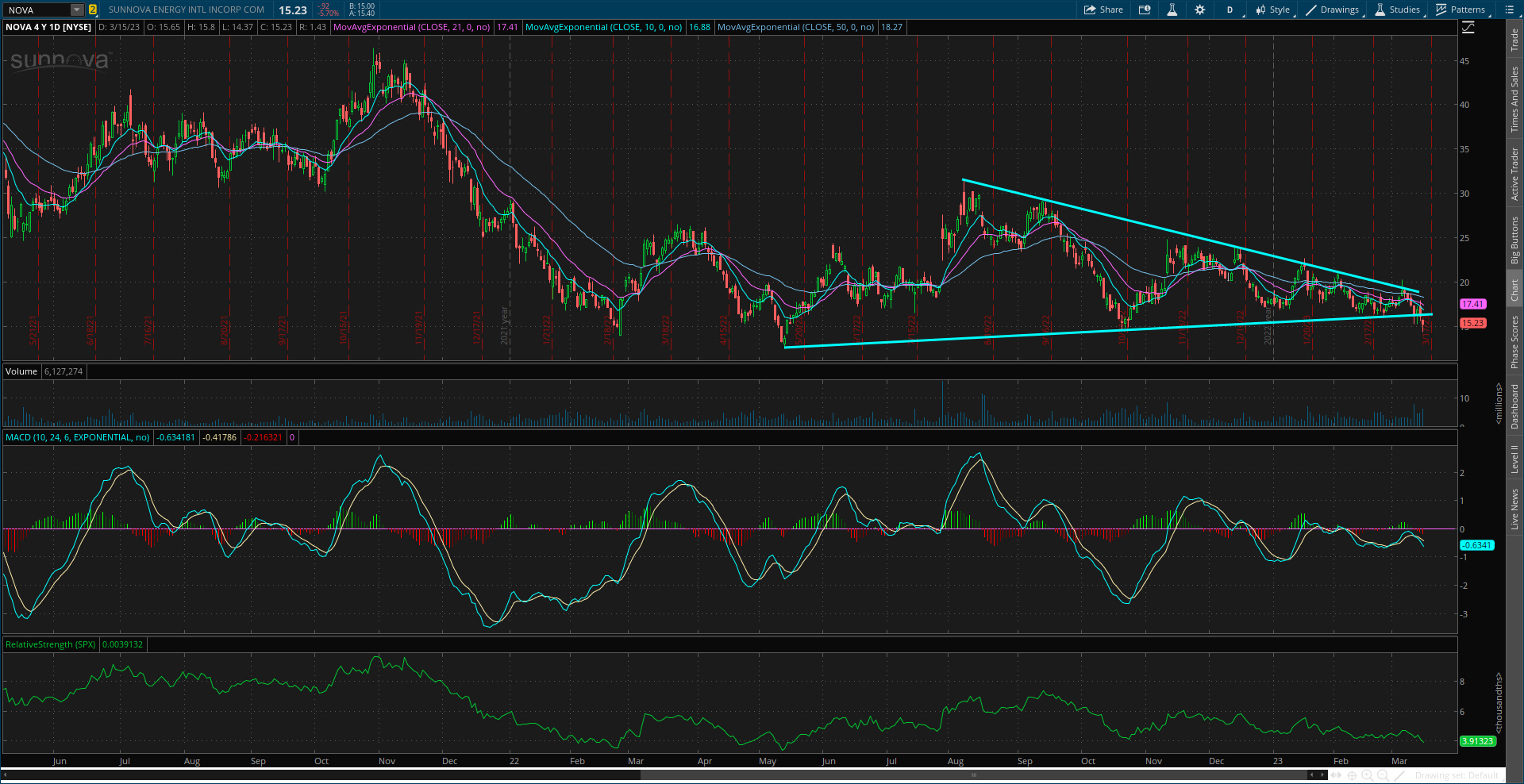Open chart settings gear icon
The image size is (1524, 784).
point(1199,10)
